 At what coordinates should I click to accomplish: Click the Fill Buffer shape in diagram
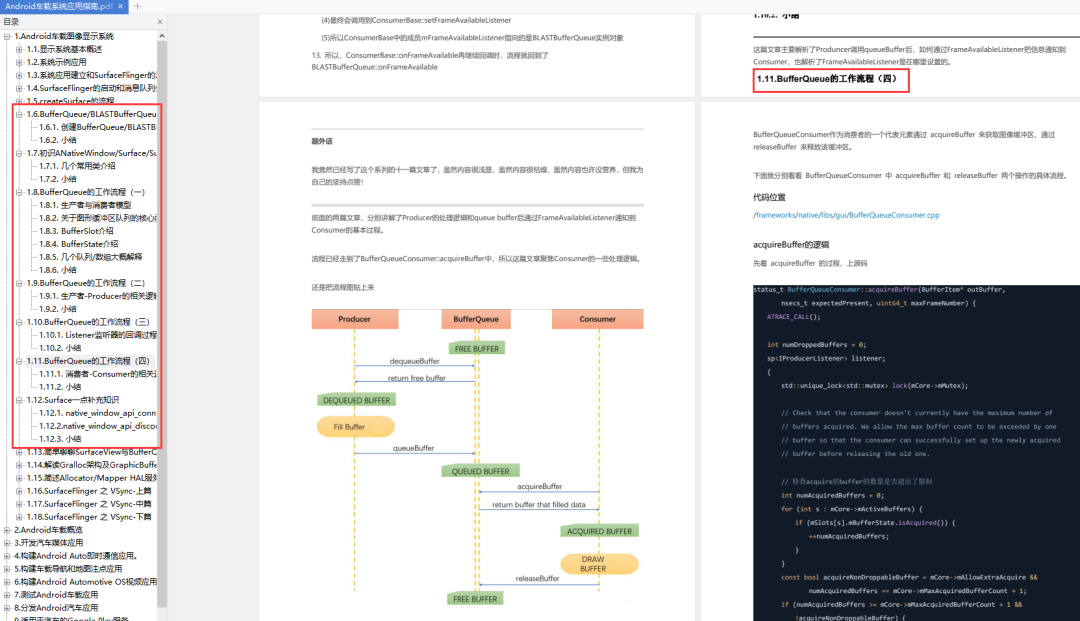coord(355,427)
